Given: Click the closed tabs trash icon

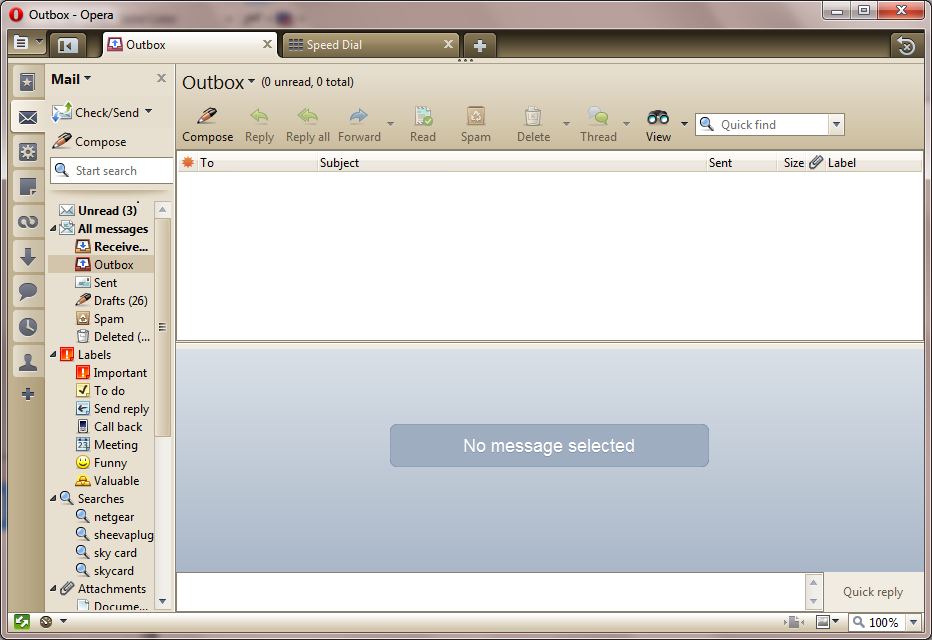Looking at the screenshot, I should (x=906, y=45).
